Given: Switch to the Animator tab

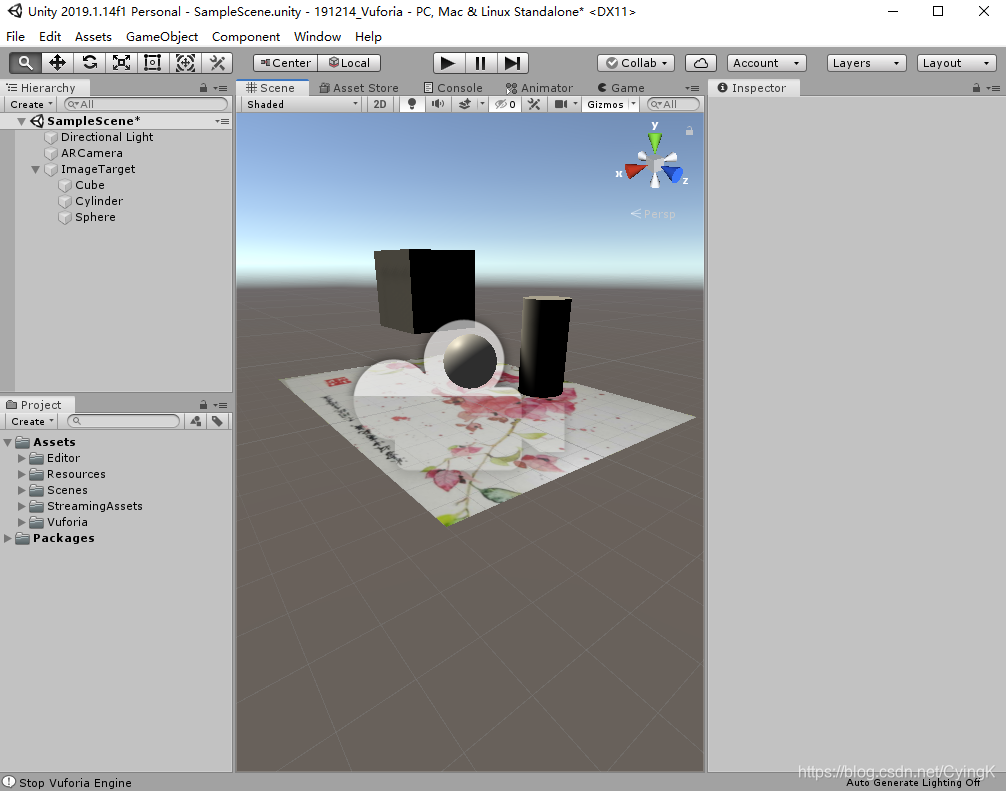Looking at the screenshot, I should click(x=539, y=88).
